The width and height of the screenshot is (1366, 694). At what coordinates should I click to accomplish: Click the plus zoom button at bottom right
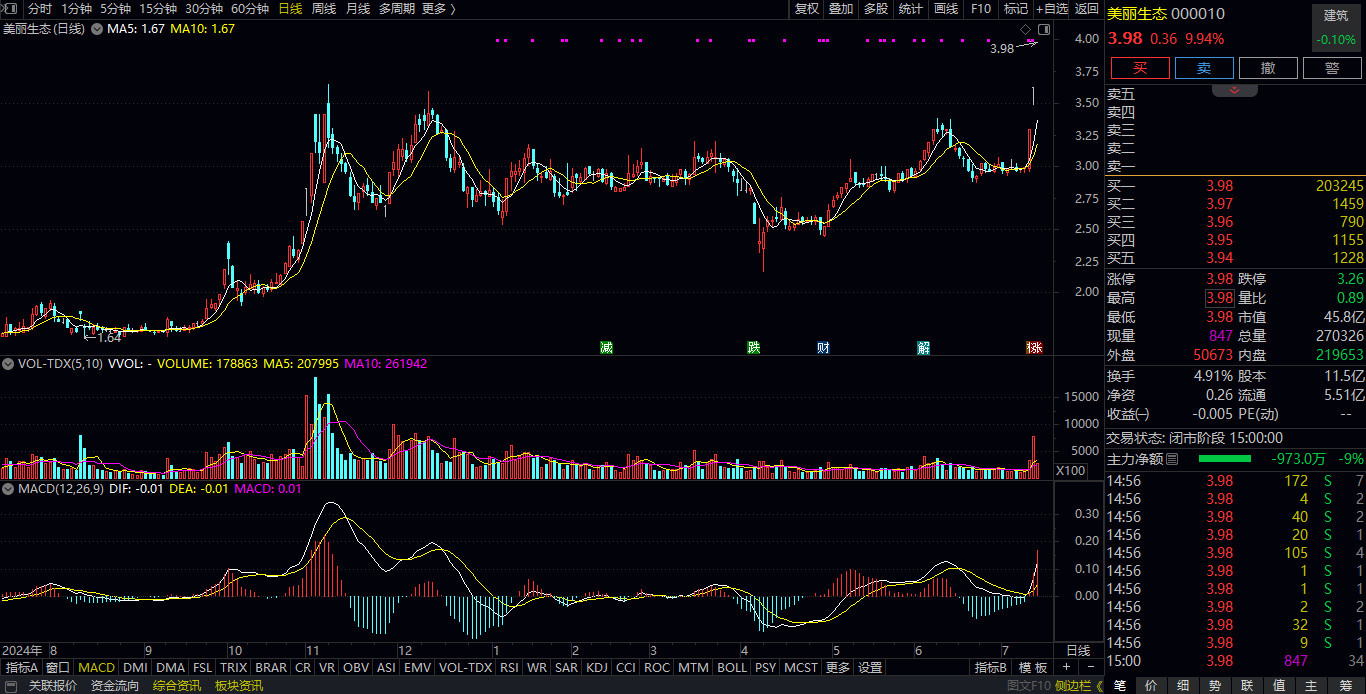(1066, 667)
